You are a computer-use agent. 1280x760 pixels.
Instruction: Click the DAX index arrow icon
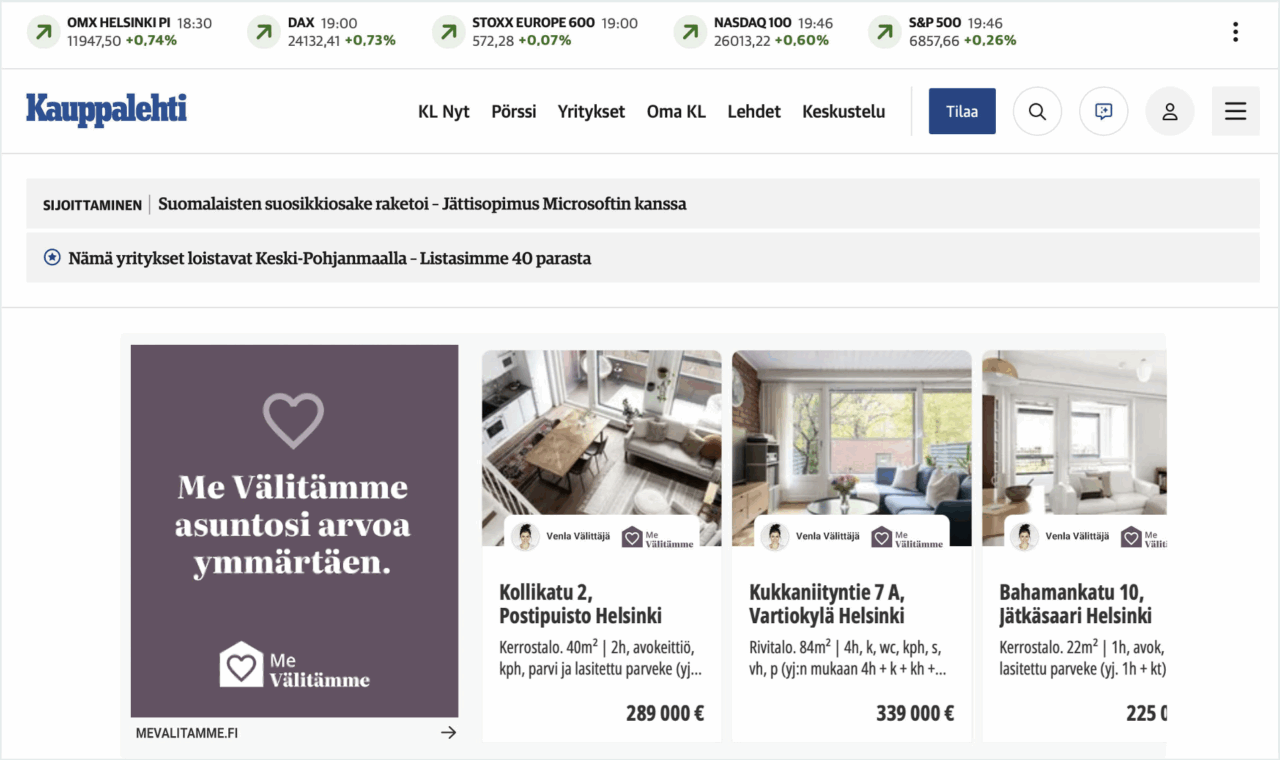click(x=263, y=32)
